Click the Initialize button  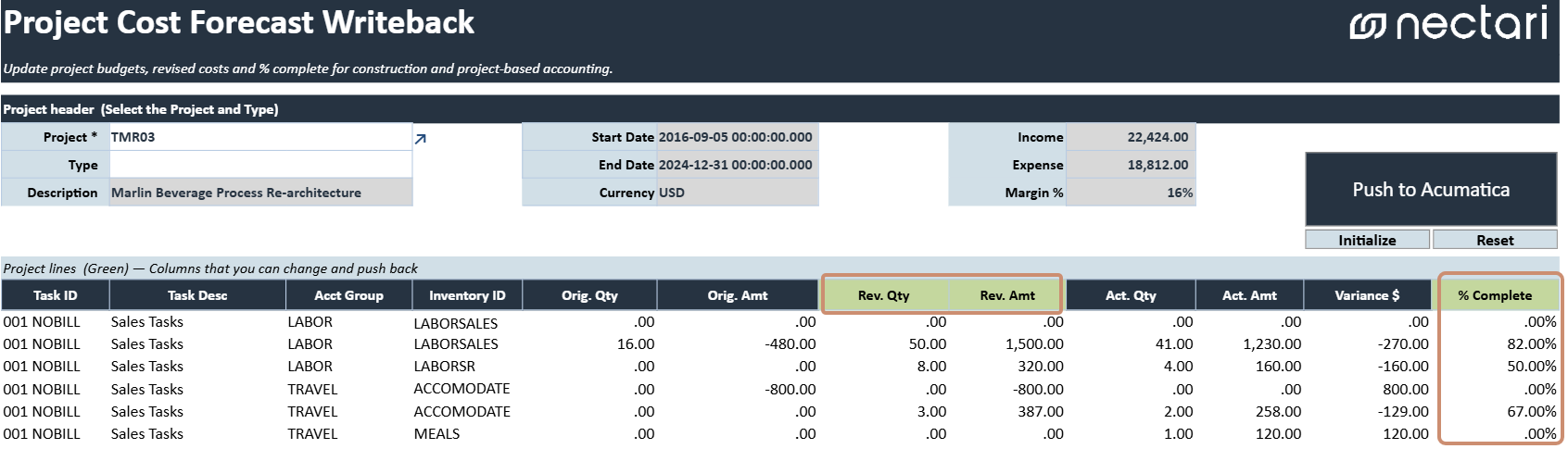tap(1367, 240)
